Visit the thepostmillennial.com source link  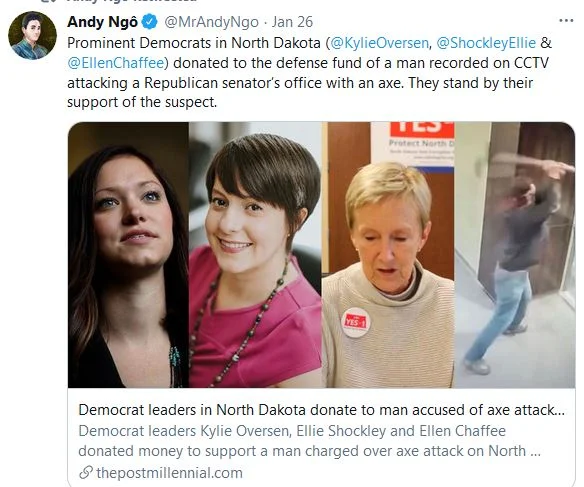169,473
